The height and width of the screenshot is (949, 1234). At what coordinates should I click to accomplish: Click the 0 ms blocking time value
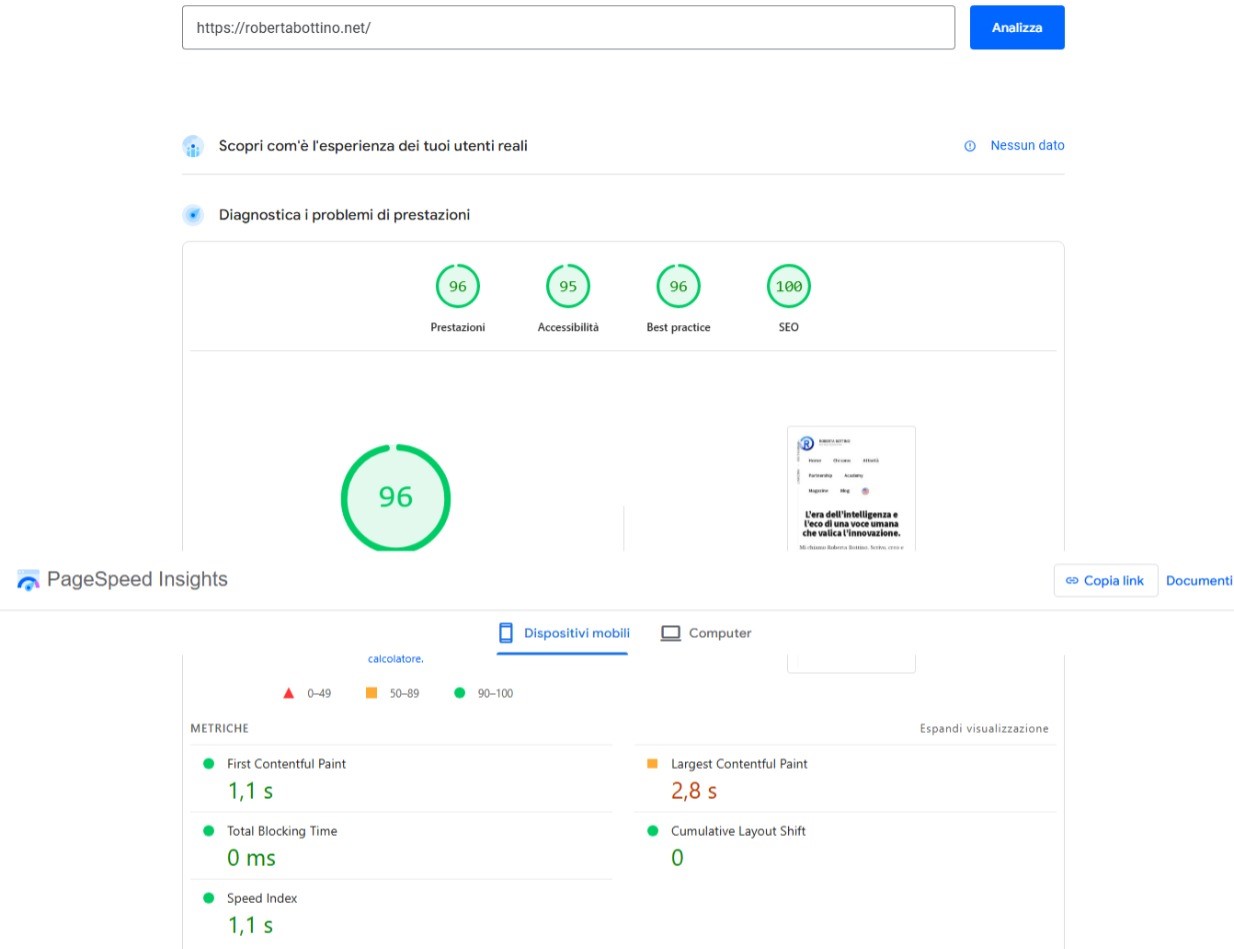pos(252,858)
